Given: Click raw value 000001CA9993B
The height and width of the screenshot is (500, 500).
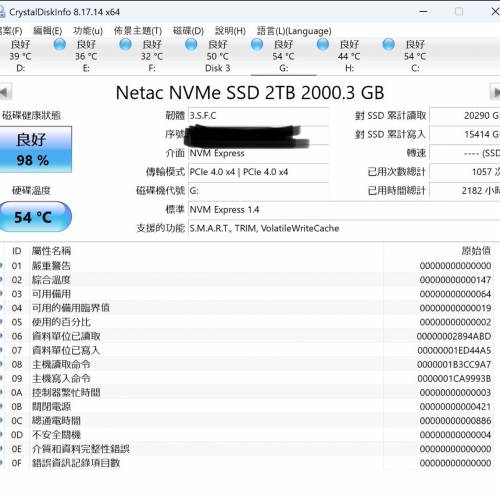Looking at the screenshot, I should pos(454,379).
